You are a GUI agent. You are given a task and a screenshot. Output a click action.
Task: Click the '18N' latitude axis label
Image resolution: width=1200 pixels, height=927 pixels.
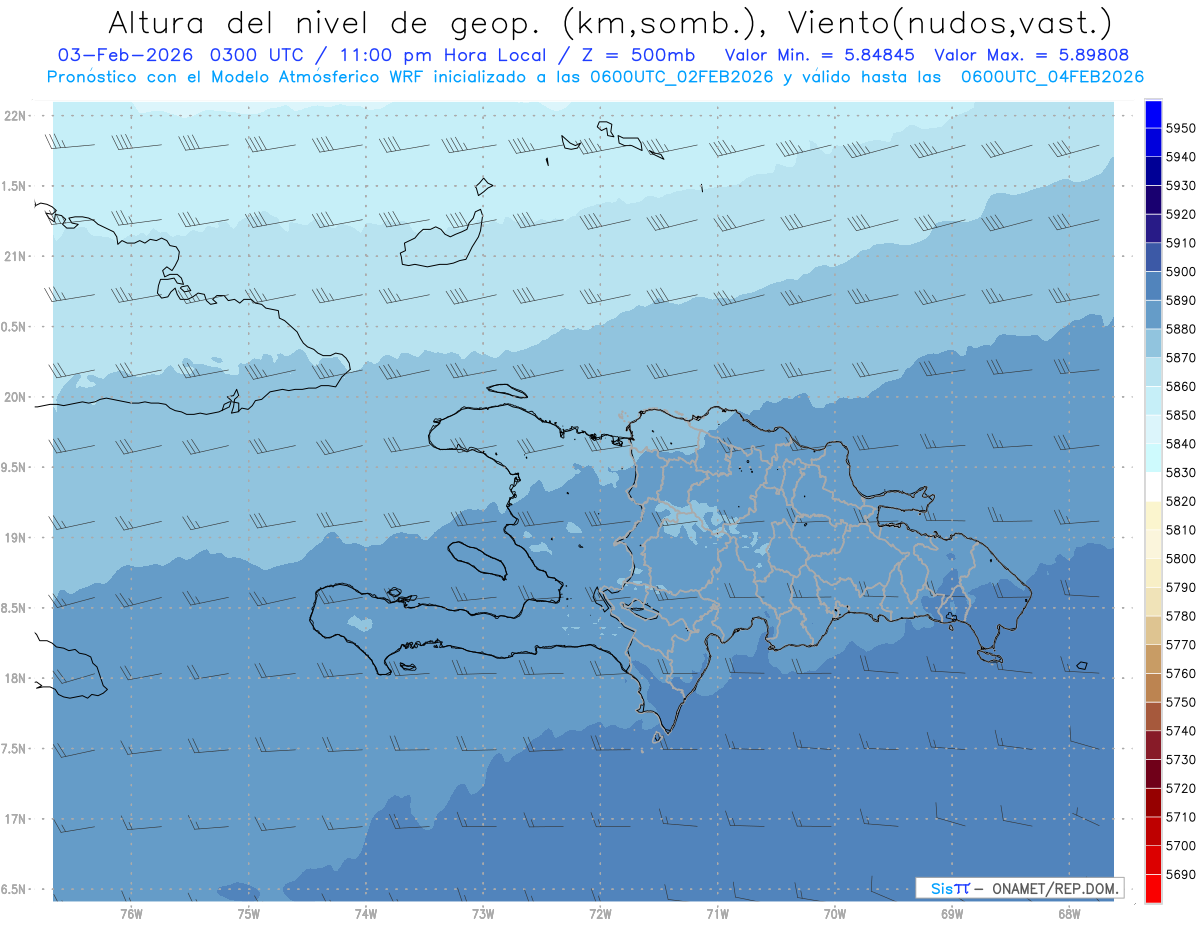click(x=15, y=678)
